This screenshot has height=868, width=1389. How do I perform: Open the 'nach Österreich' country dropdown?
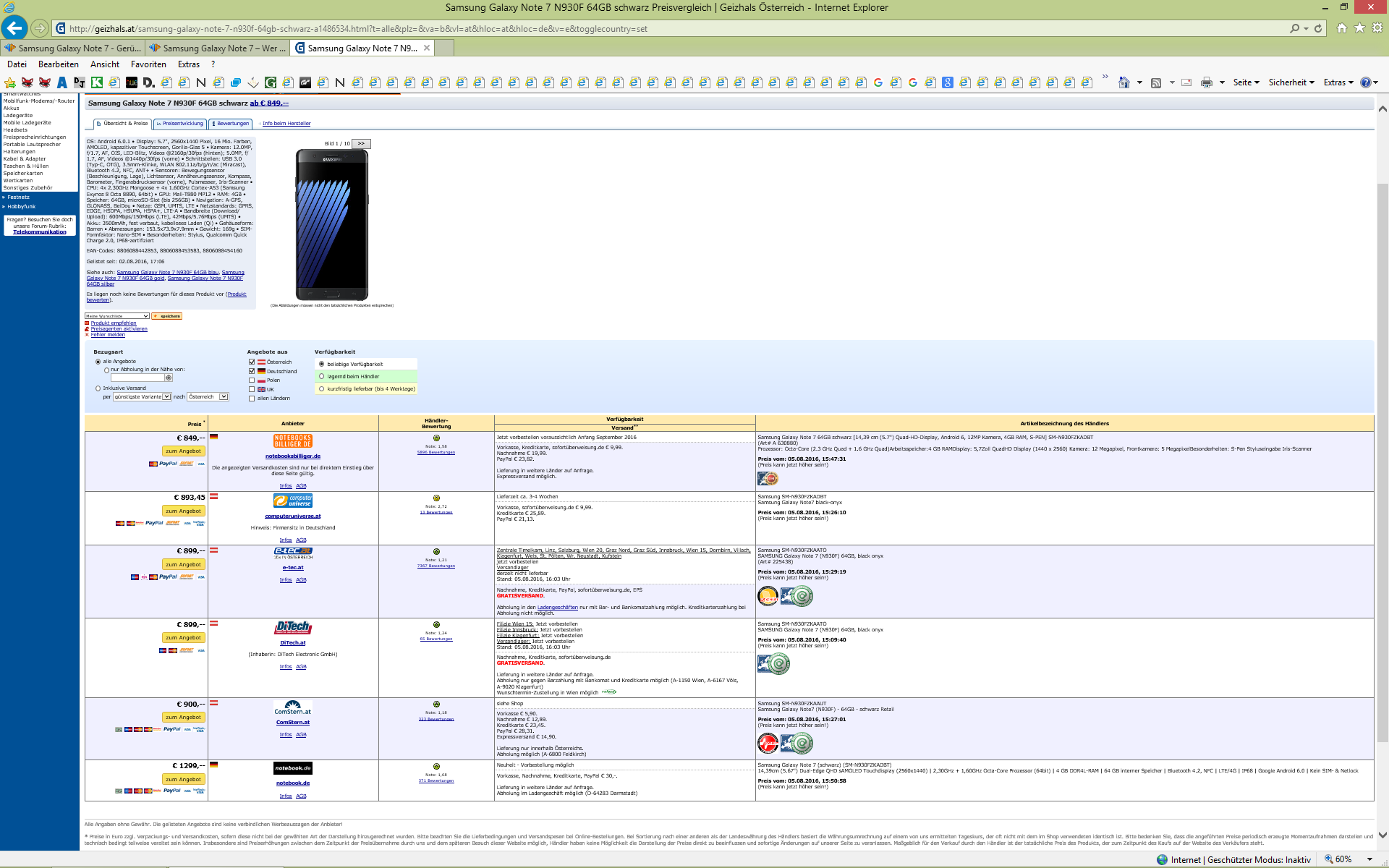(x=208, y=396)
